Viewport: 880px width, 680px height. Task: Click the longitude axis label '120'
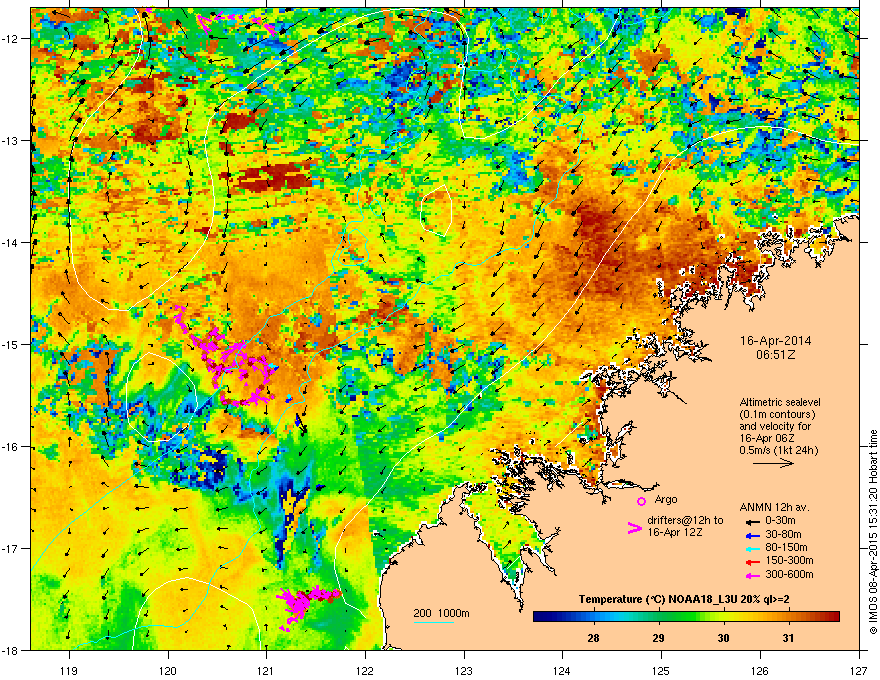pyautogui.click(x=168, y=670)
